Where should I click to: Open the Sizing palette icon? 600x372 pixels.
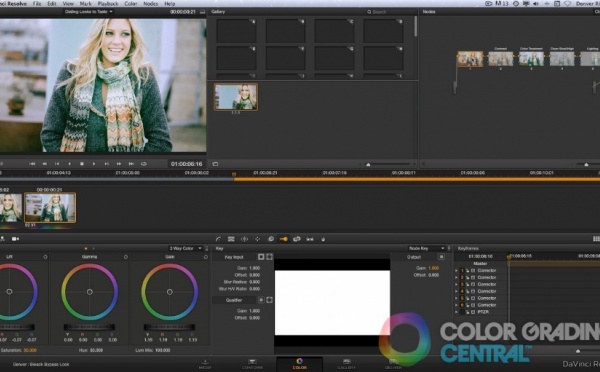[297, 239]
